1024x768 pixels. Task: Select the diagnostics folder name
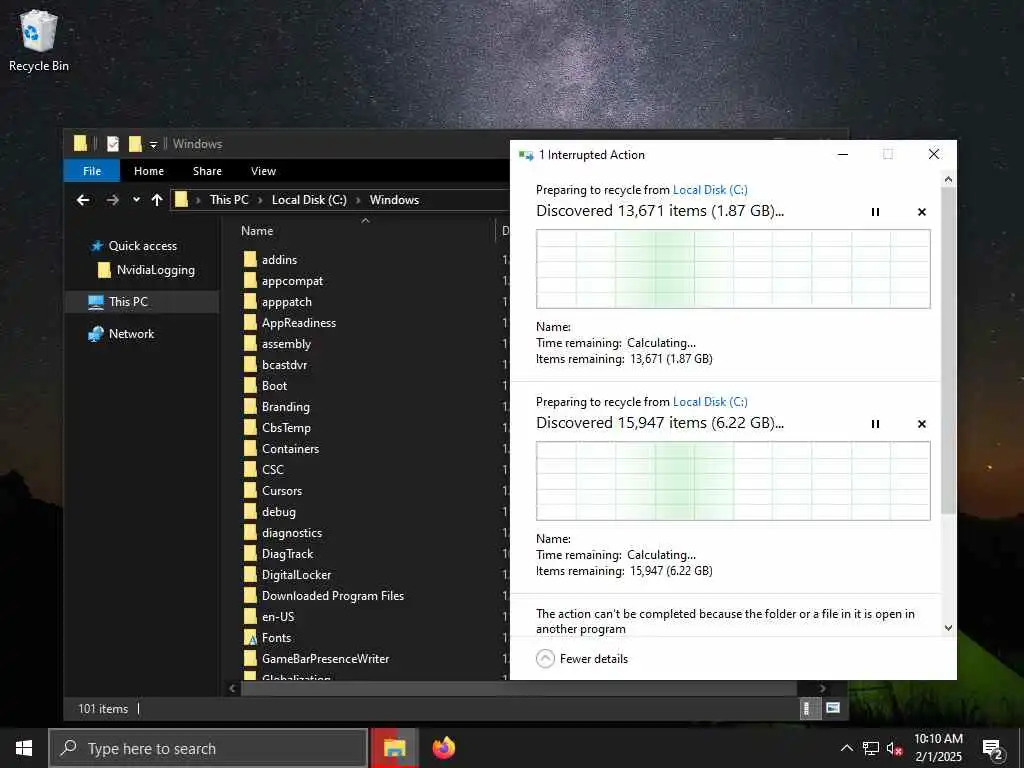(292, 533)
